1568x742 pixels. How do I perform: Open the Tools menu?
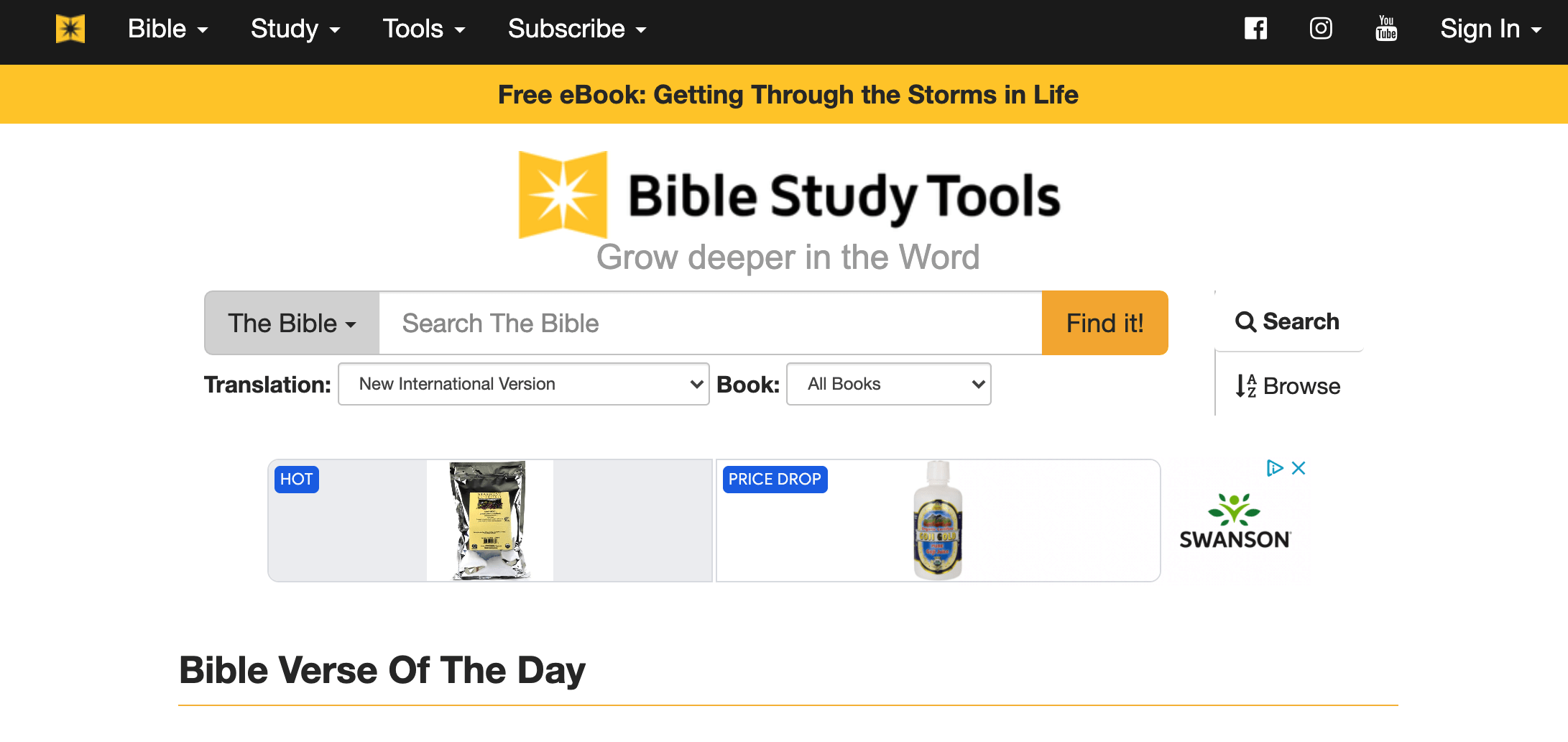coord(423,29)
